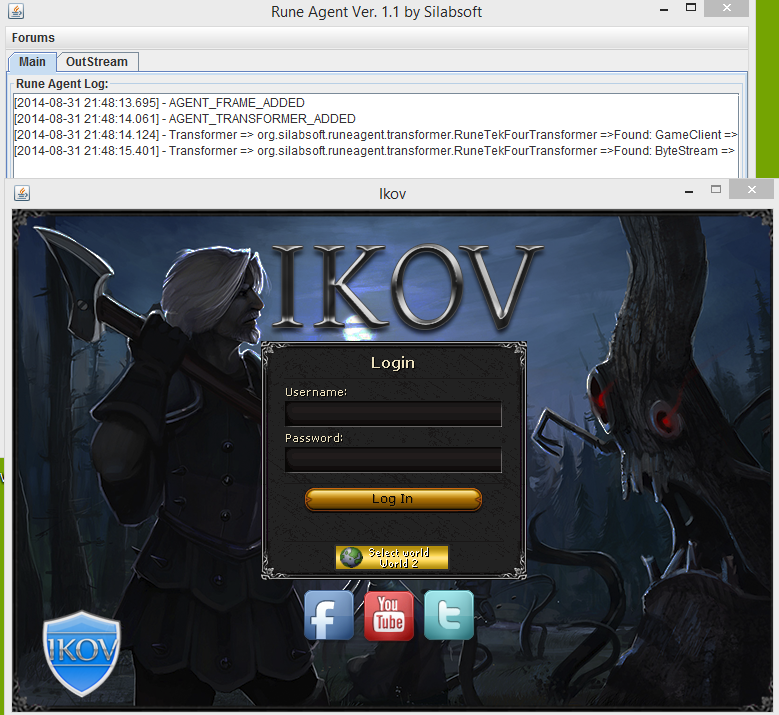Maximize the Ikov window
Image resolution: width=779 pixels, height=715 pixels.
[x=715, y=189]
